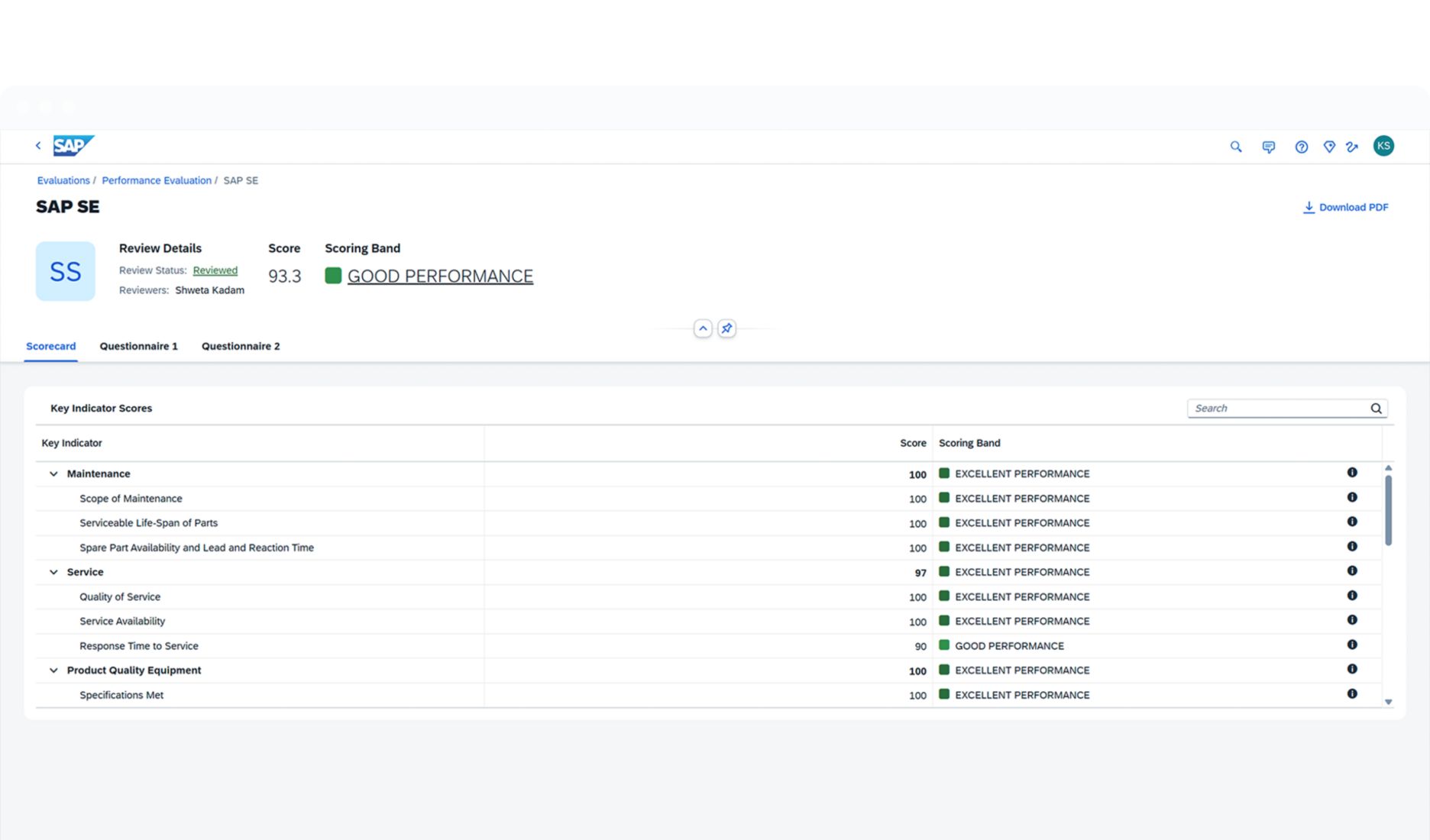Click the green GOOD PERFORMANCE color swatch
The width and height of the screenshot is (1430, 840).
333,276
